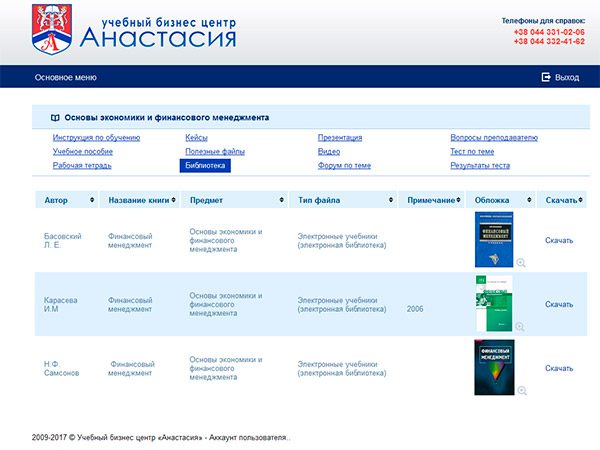Click the book icon beside the course title
Image resolution: width=600 pixels, height=450 pixels.
55,117
